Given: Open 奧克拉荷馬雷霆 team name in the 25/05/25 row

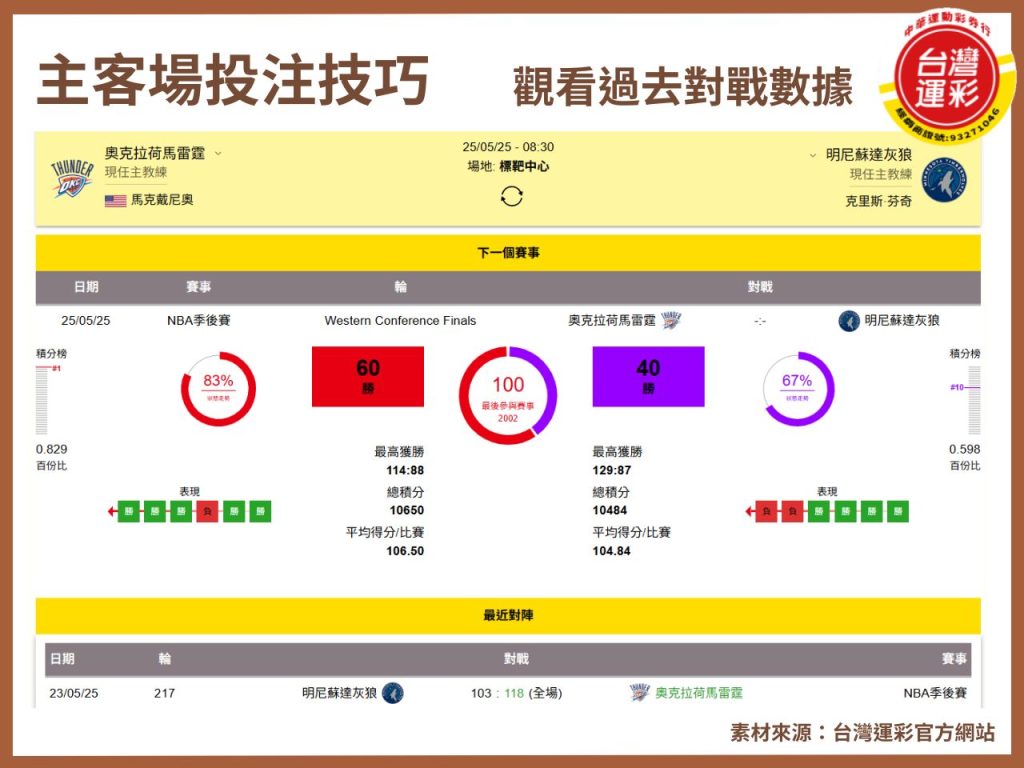Looking at the screenshot, I should tap(612, 320).
